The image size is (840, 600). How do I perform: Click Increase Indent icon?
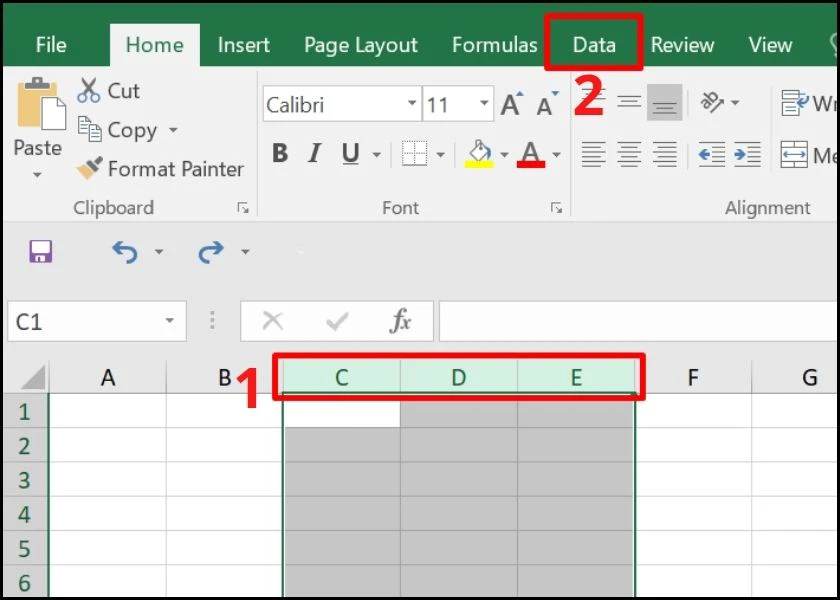(747, 154)
